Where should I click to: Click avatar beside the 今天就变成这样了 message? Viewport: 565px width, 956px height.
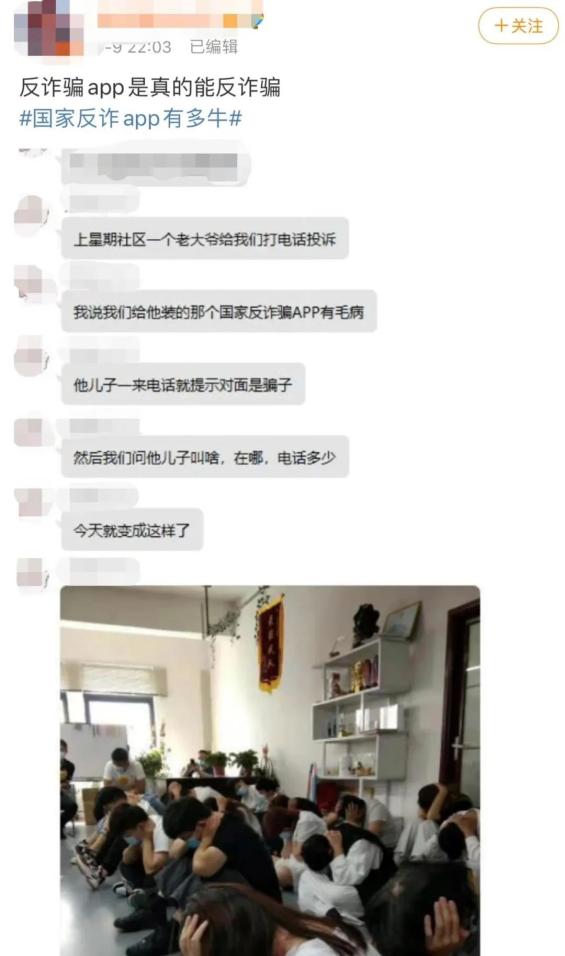click(x=32, y=502)
